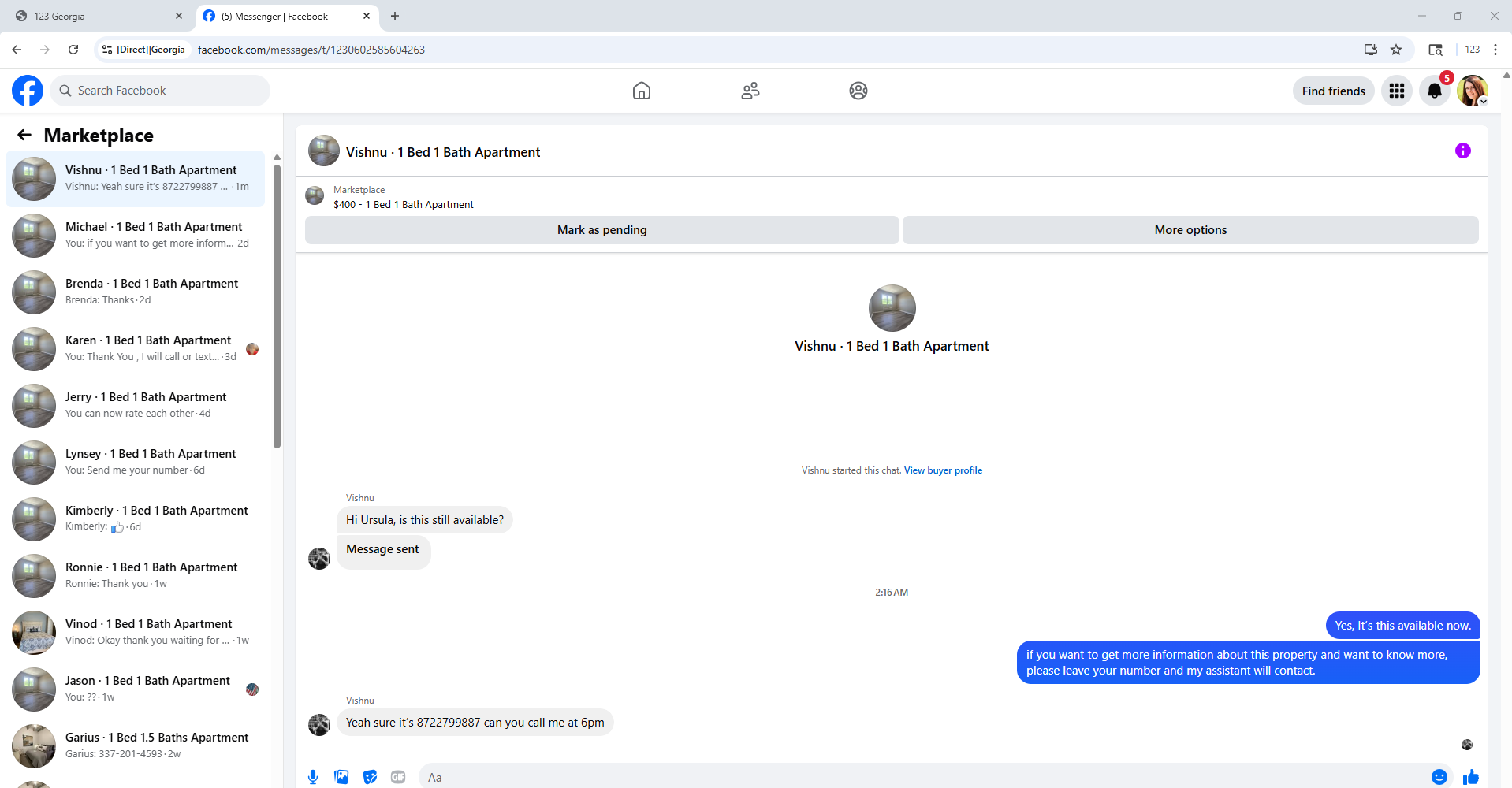Click the conversation list scrollbar
Screen dimensions: 1512x788
pos(277,306)
